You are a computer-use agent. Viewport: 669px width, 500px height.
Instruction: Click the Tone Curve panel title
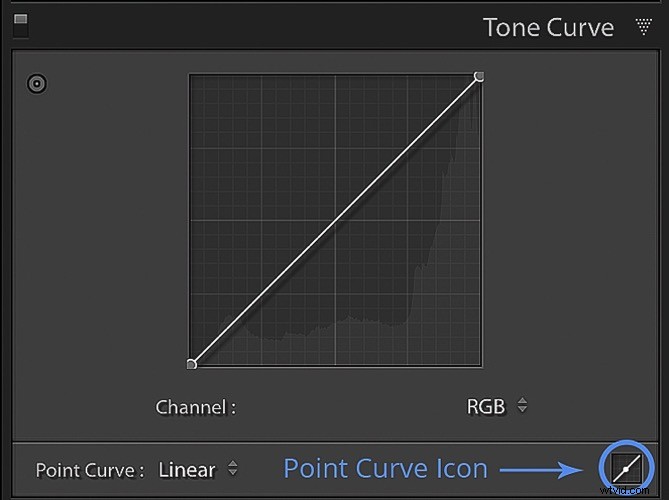(x=548, y=27)
